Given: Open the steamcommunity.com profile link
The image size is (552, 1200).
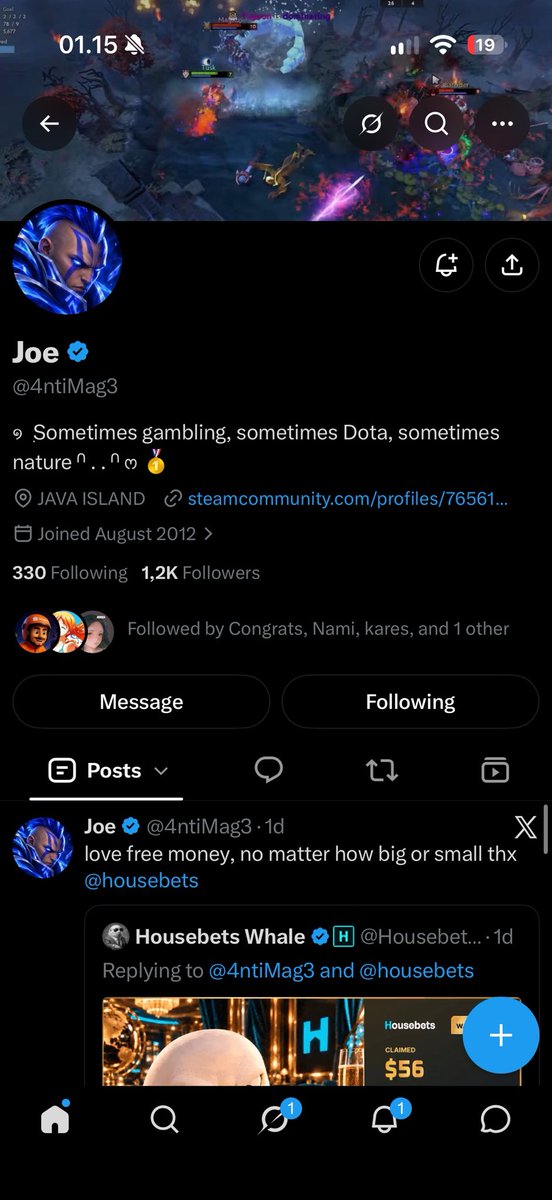Looking at the screenshot, I should tap(347, 498).
